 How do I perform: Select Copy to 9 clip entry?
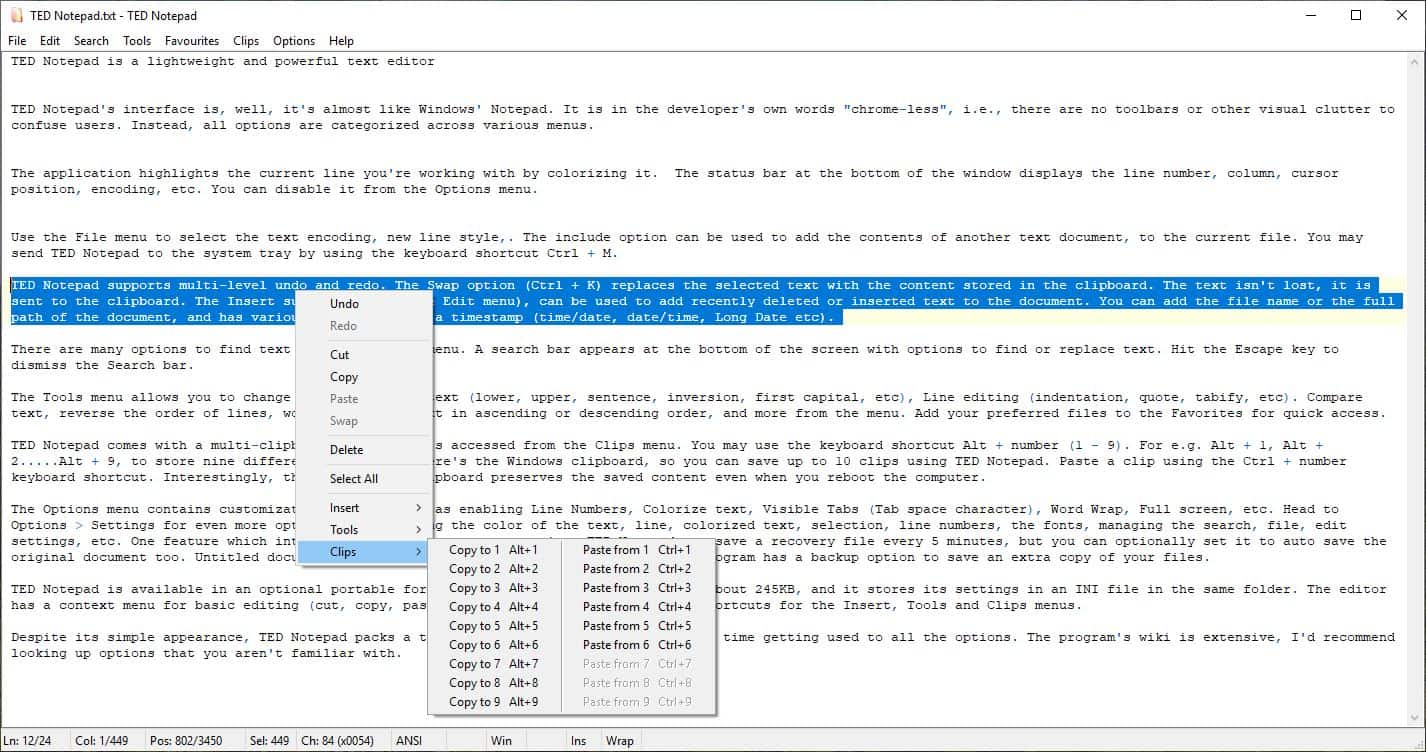[x=495, y=702]
